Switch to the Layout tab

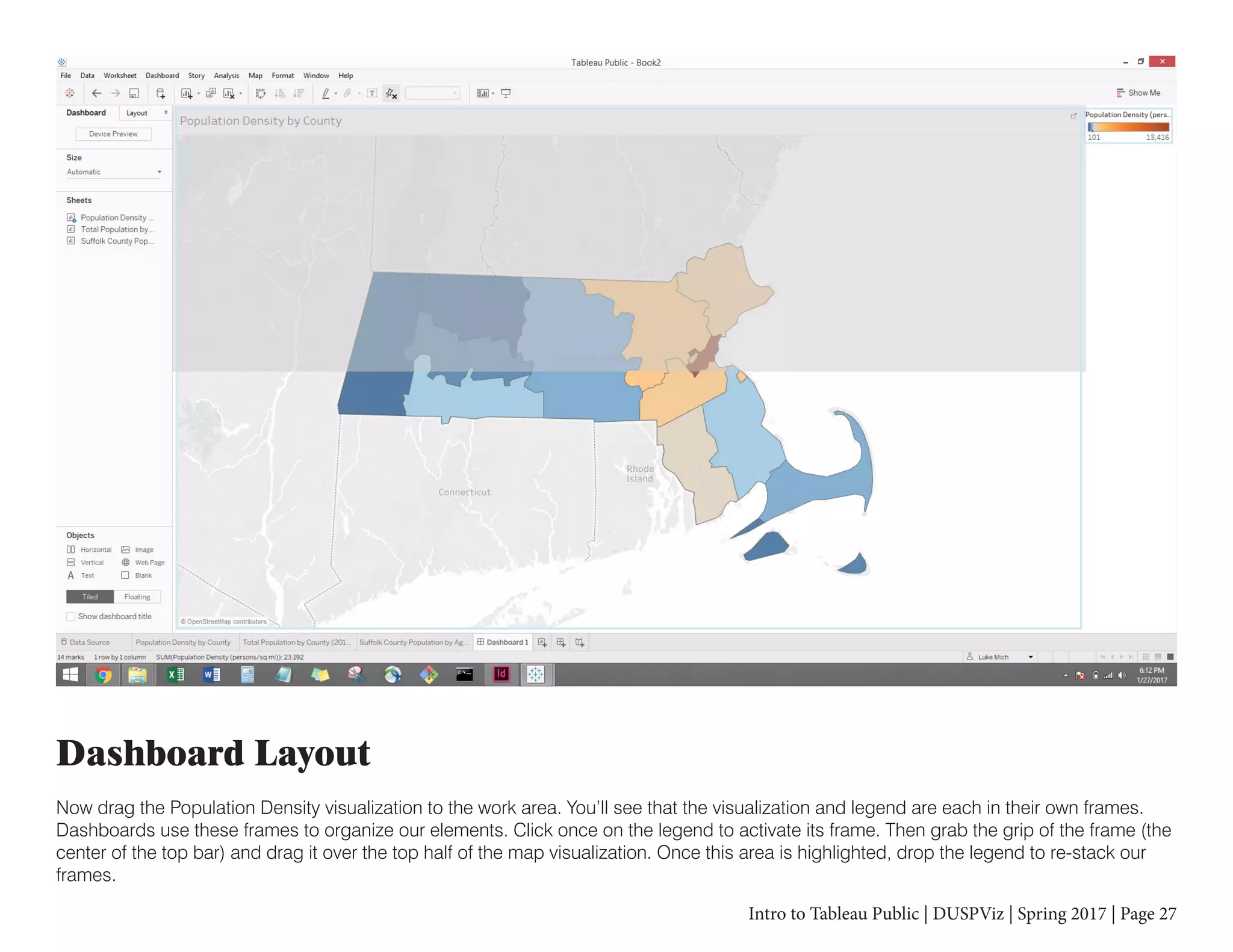[137, 113]
